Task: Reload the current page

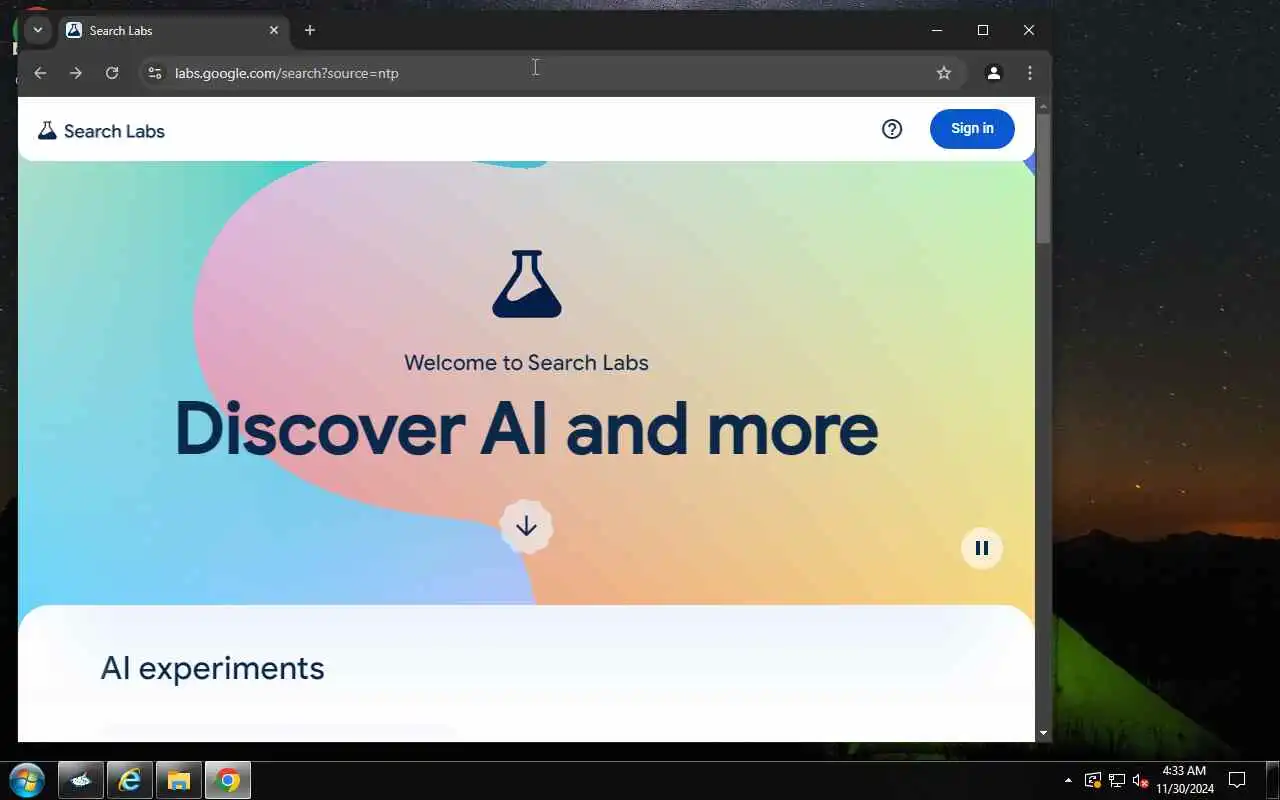Action: [x=112, y=73]
